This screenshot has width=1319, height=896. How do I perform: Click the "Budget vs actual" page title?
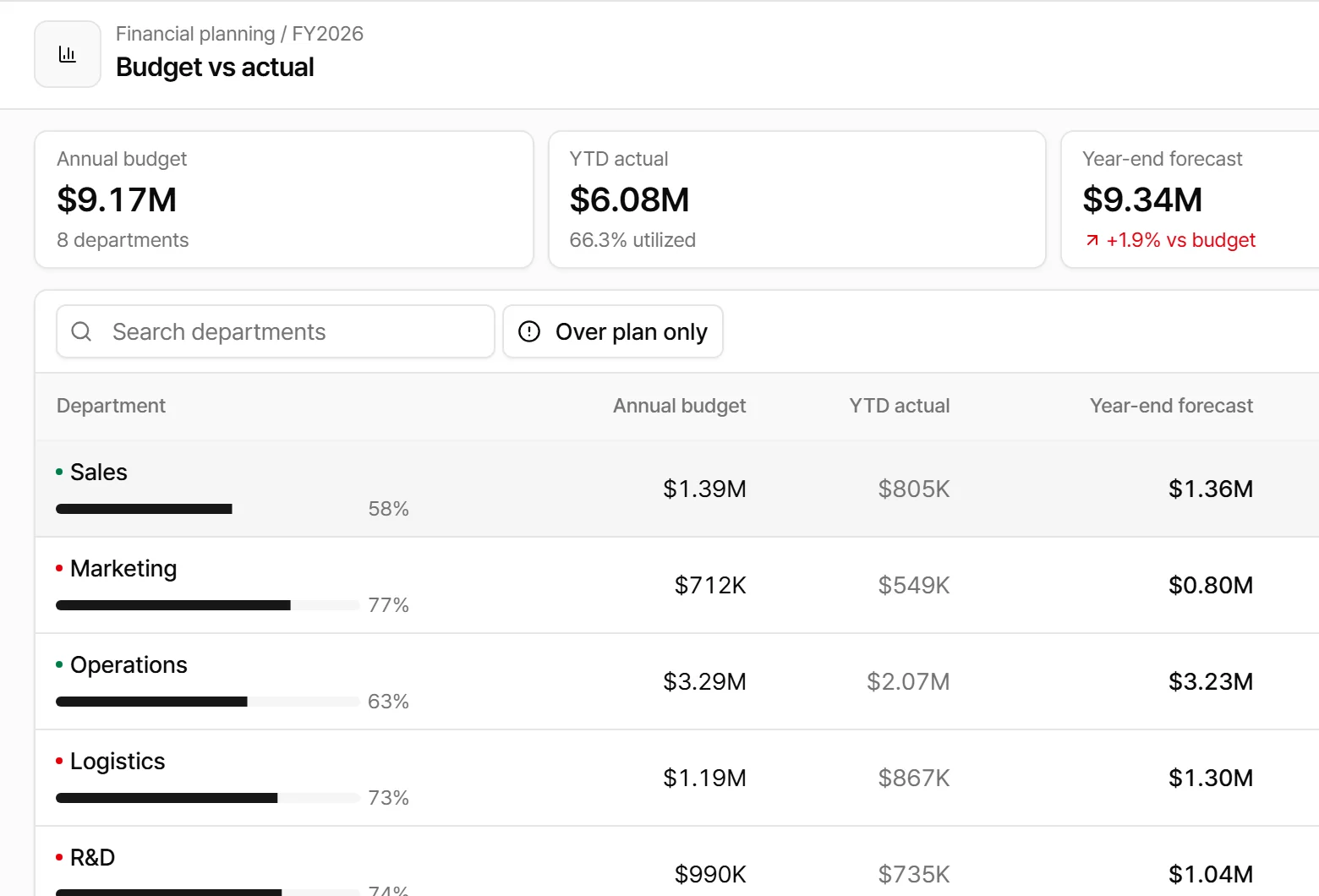coord(215,67)
